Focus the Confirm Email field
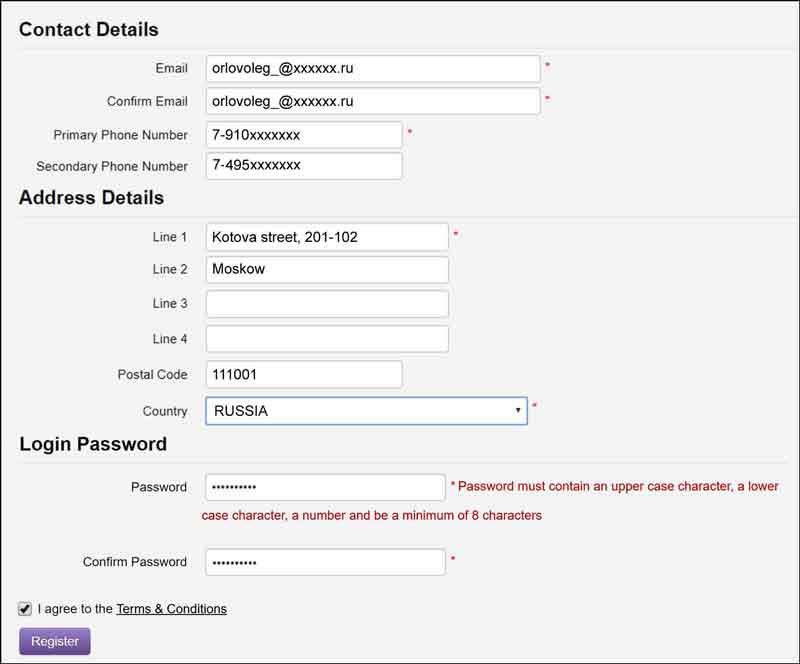This screenshot has height=664, width=800. [373, 101]
